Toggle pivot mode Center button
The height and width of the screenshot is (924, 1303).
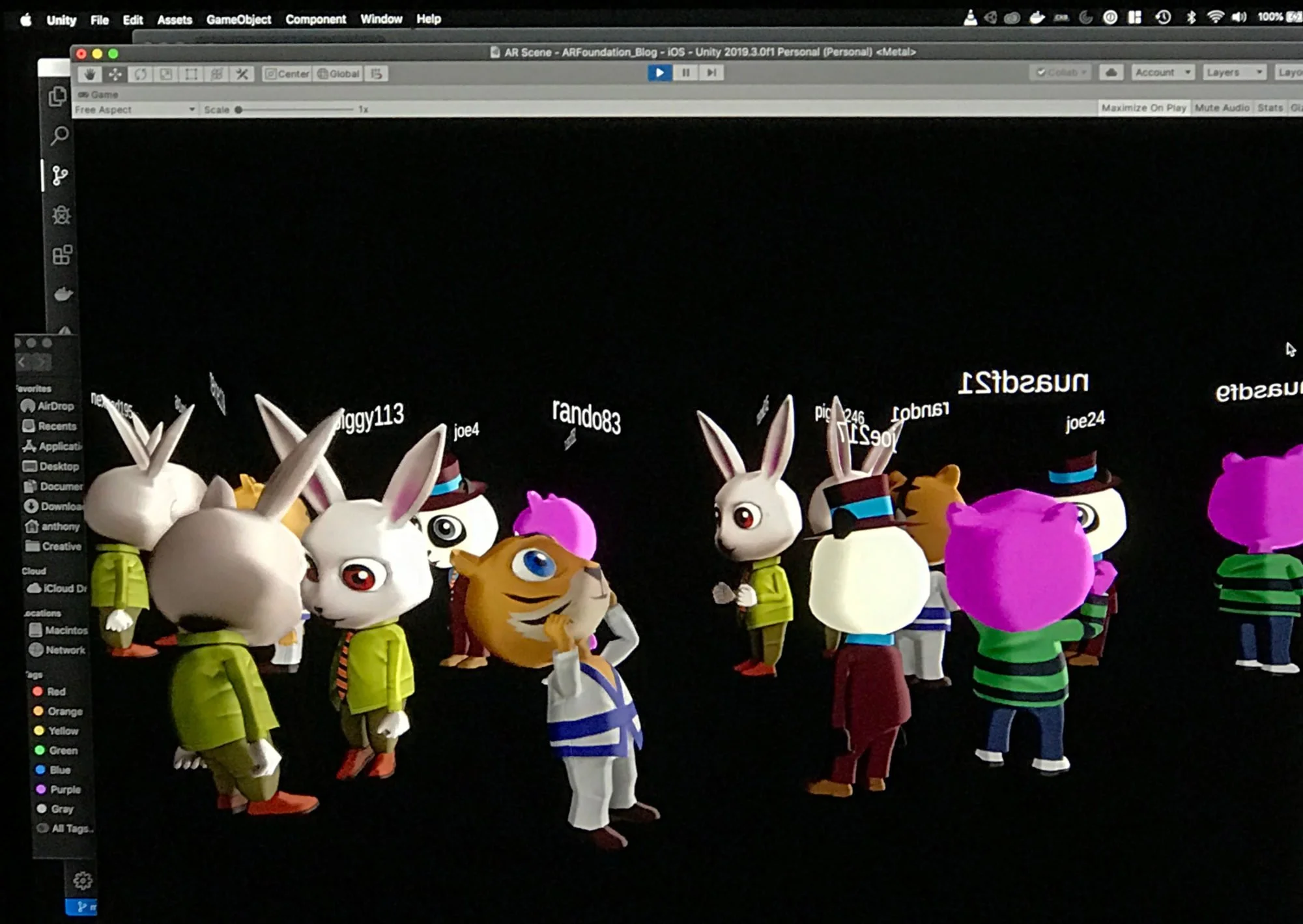coord(287,74)
